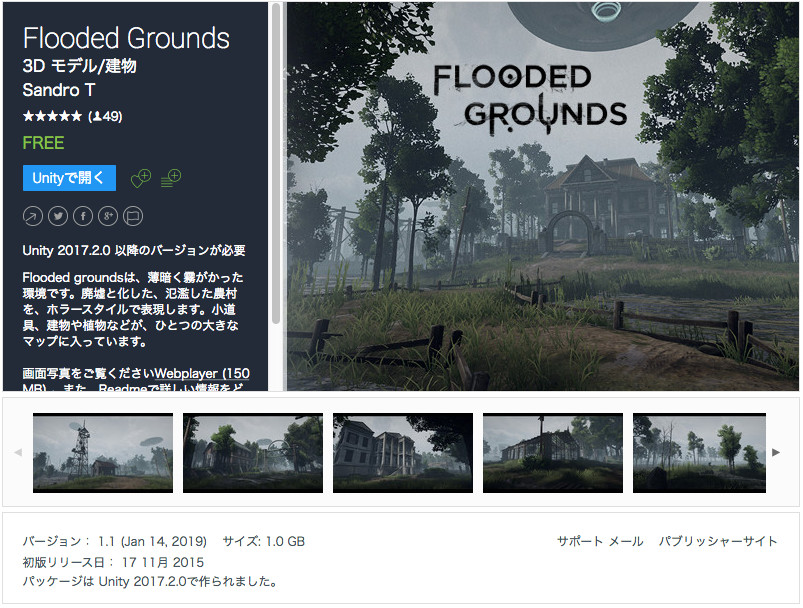Click the Flooded Grounds title

(x=126, y=38)
